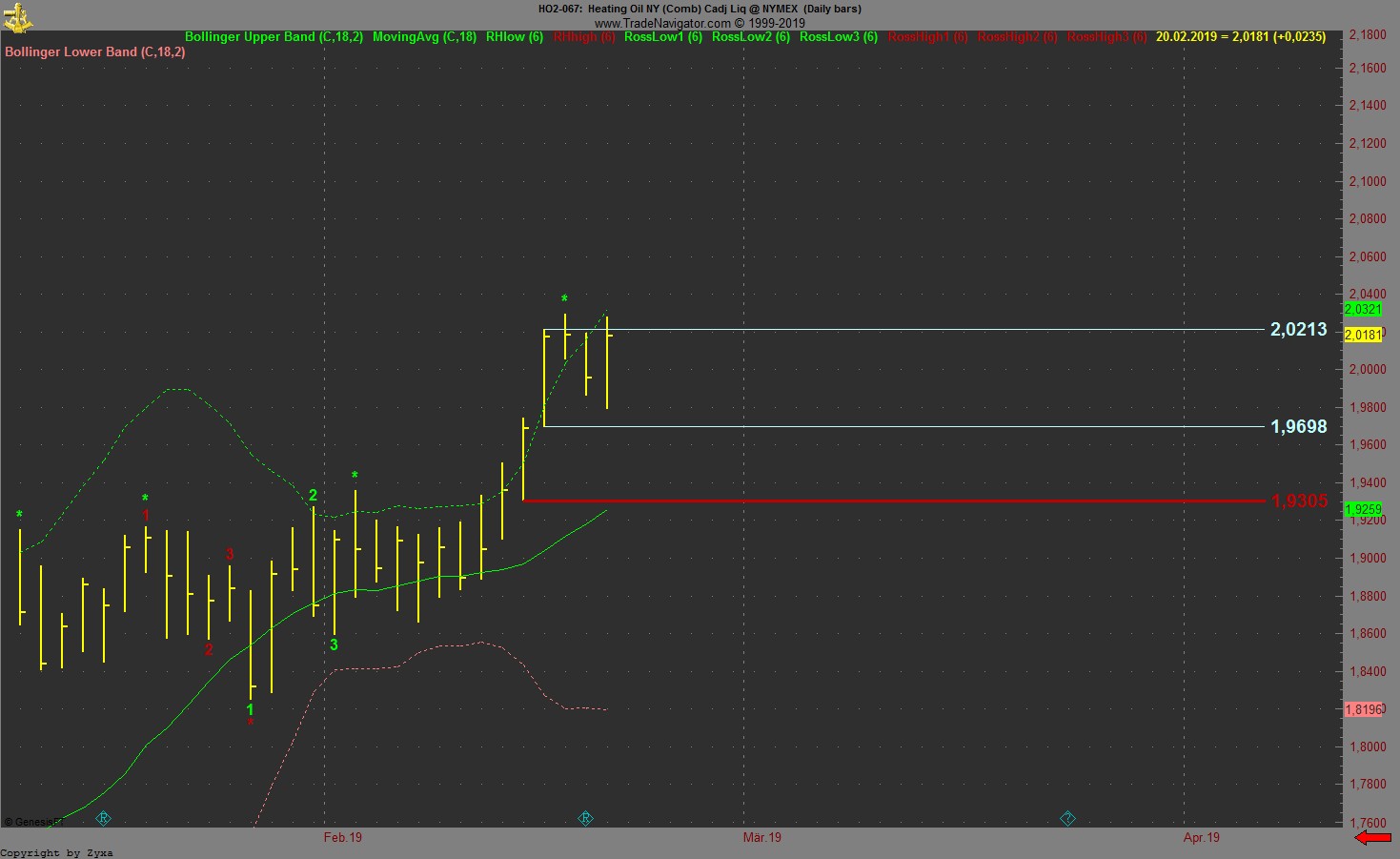
Task: Click the leftmost cyan R diamond marker at bottom
Action: (103, 818)
